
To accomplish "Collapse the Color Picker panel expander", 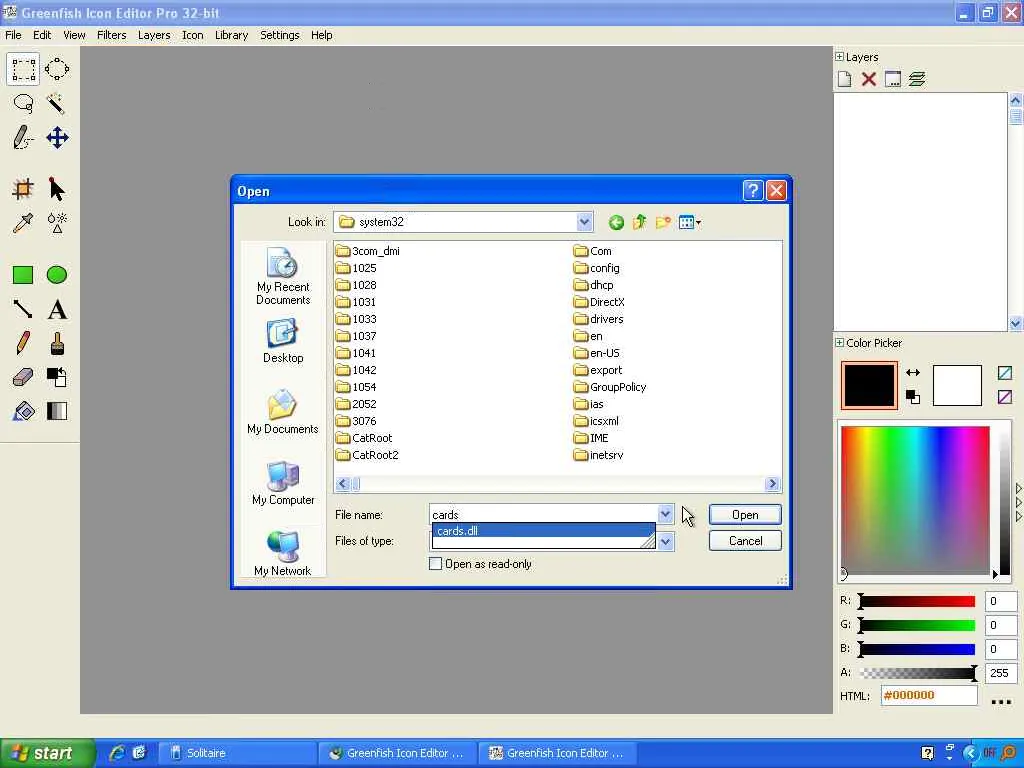I will point(839,342).
